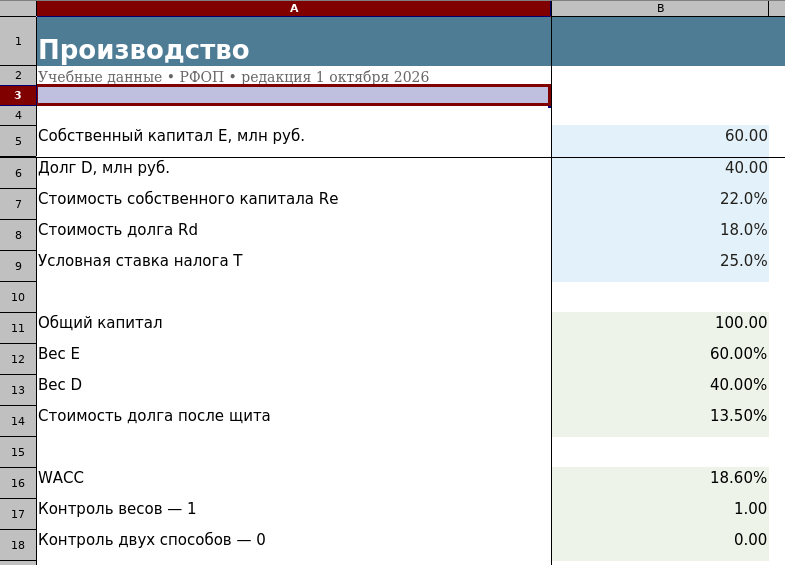785x565 pixels.
Task: Click value 100.00 total capital
Action: point(660,328)
